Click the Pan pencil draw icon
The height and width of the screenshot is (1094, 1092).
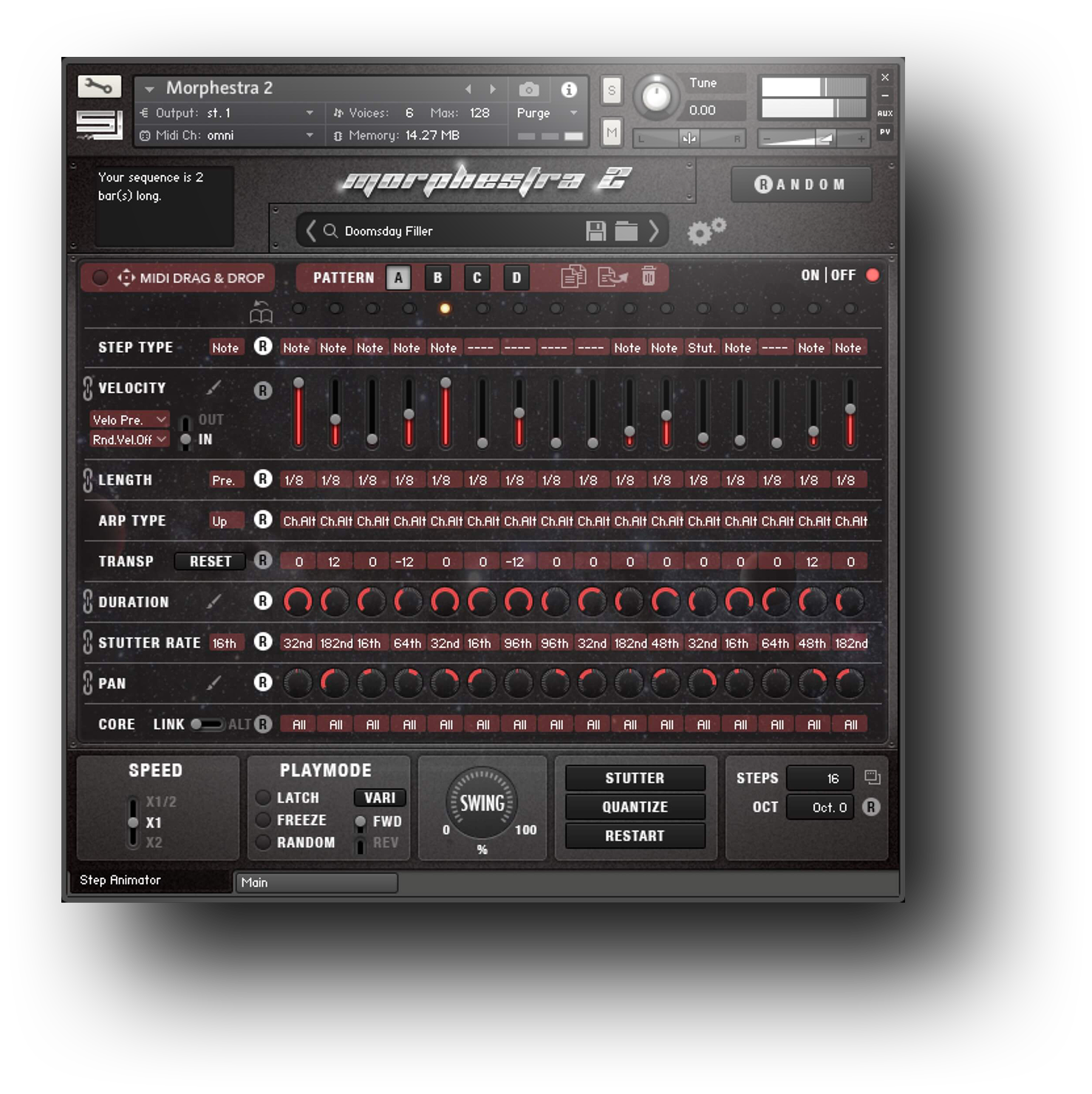(x=214, y=683)
